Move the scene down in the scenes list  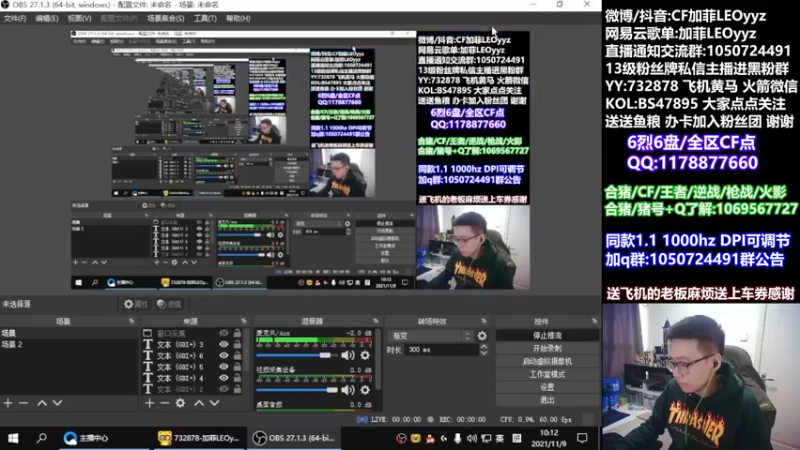pos(58,403)
